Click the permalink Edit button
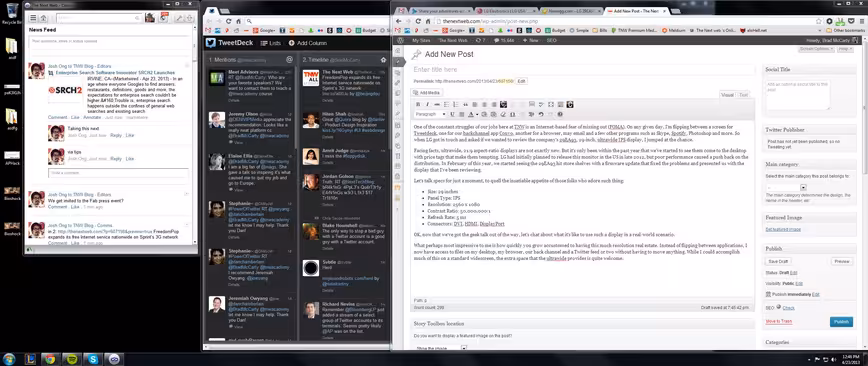The height and width of the screenshot is (366, 868). [521, 81]
